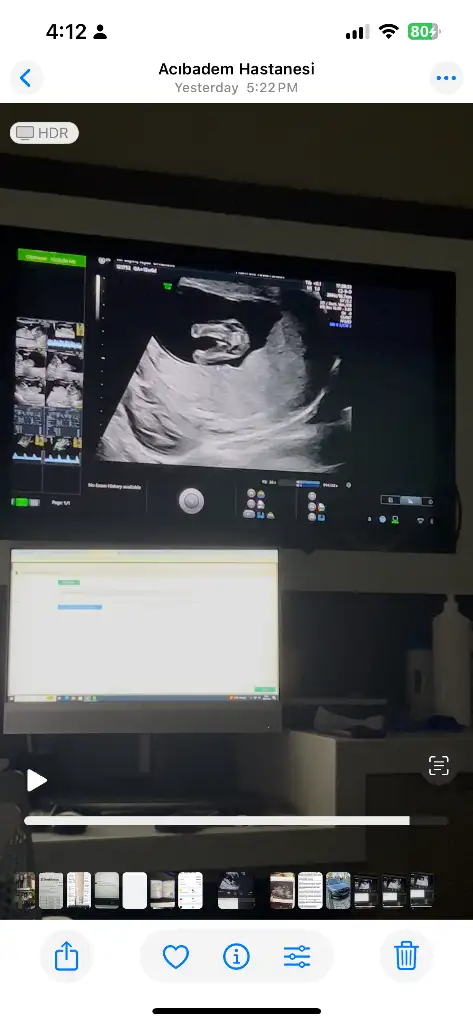Seek along the white video progress bar

coord(217,821)
